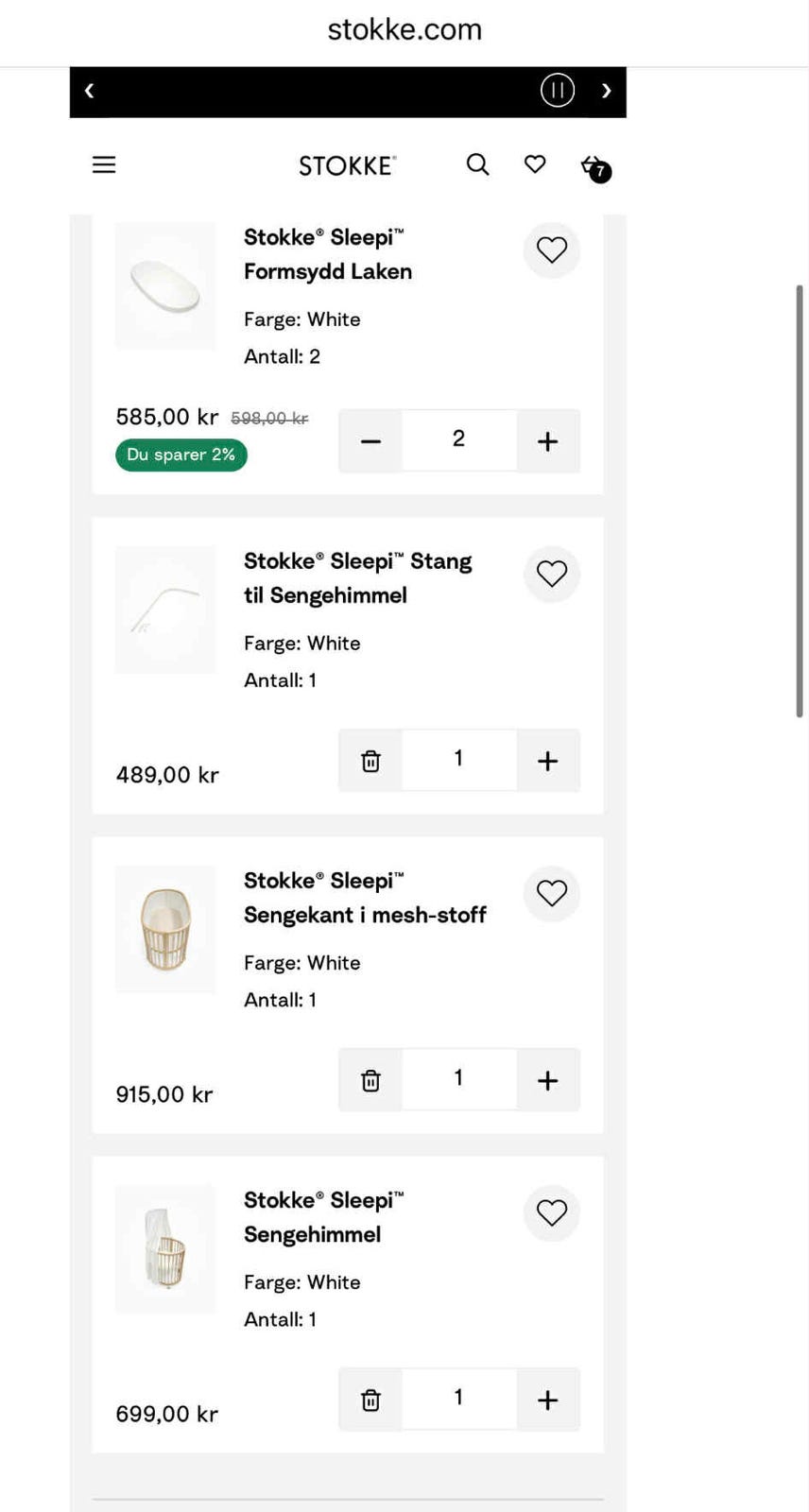Screen dimensions: 809x1512
Task: Delete Sengekant i mesh-stoff from cart
Action: pyautogui.click(x=370, y=1080)
